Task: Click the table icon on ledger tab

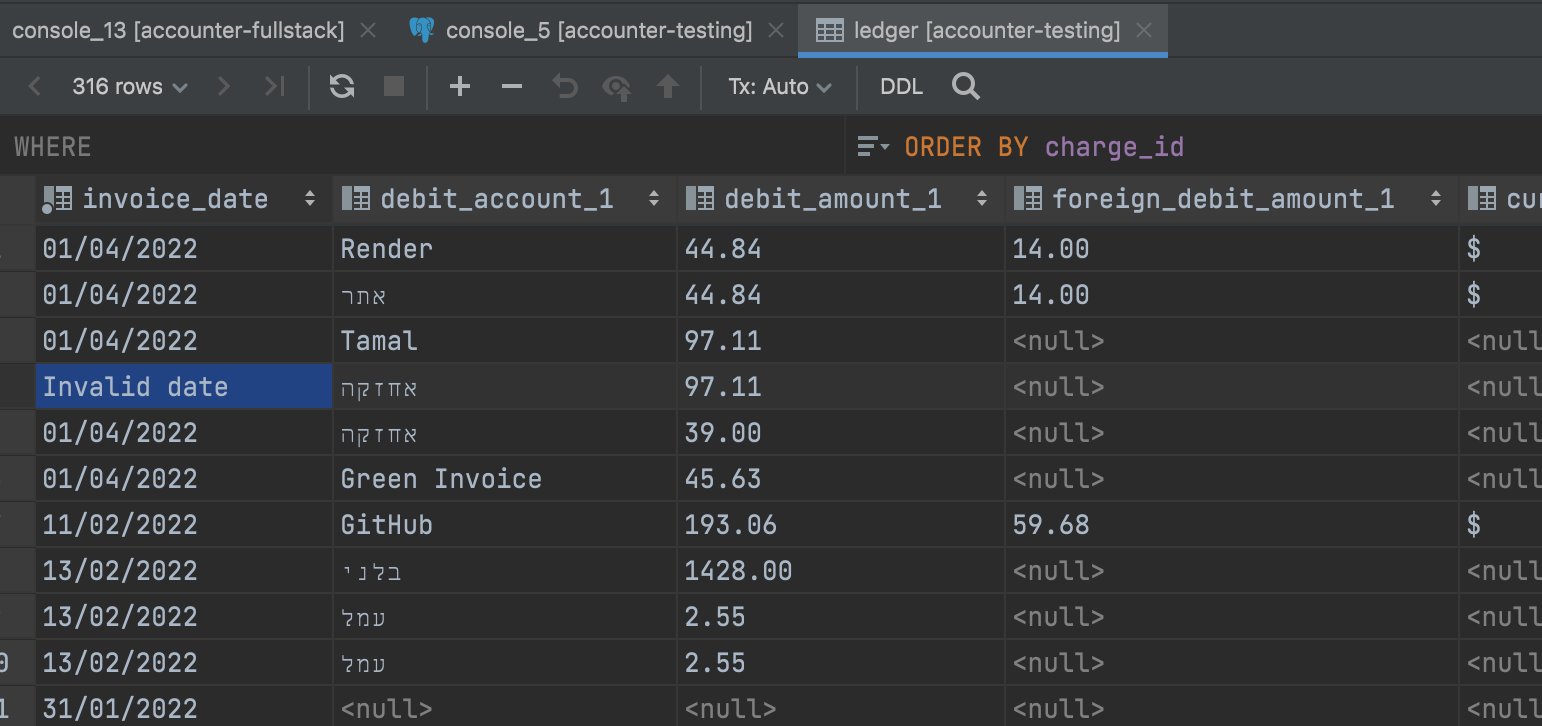Action: pos(830,30)
